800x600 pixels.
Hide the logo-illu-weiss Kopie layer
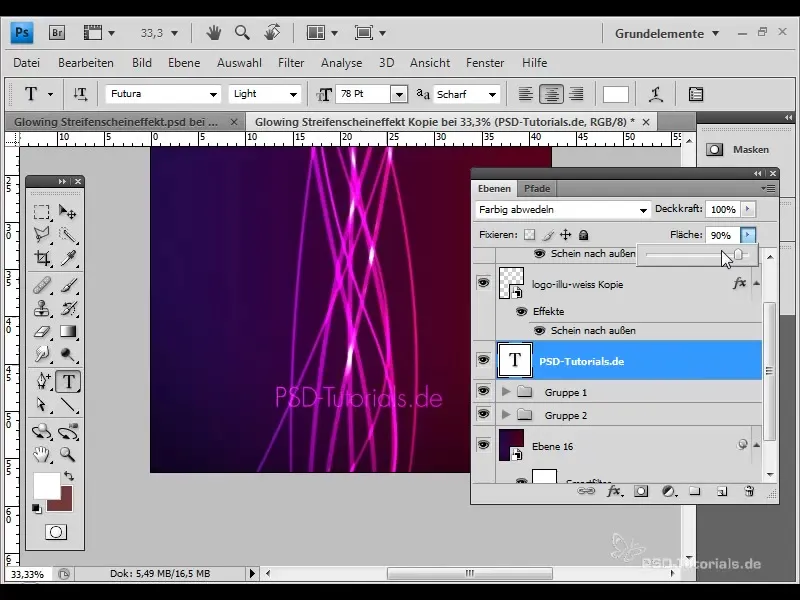point(483,282)
